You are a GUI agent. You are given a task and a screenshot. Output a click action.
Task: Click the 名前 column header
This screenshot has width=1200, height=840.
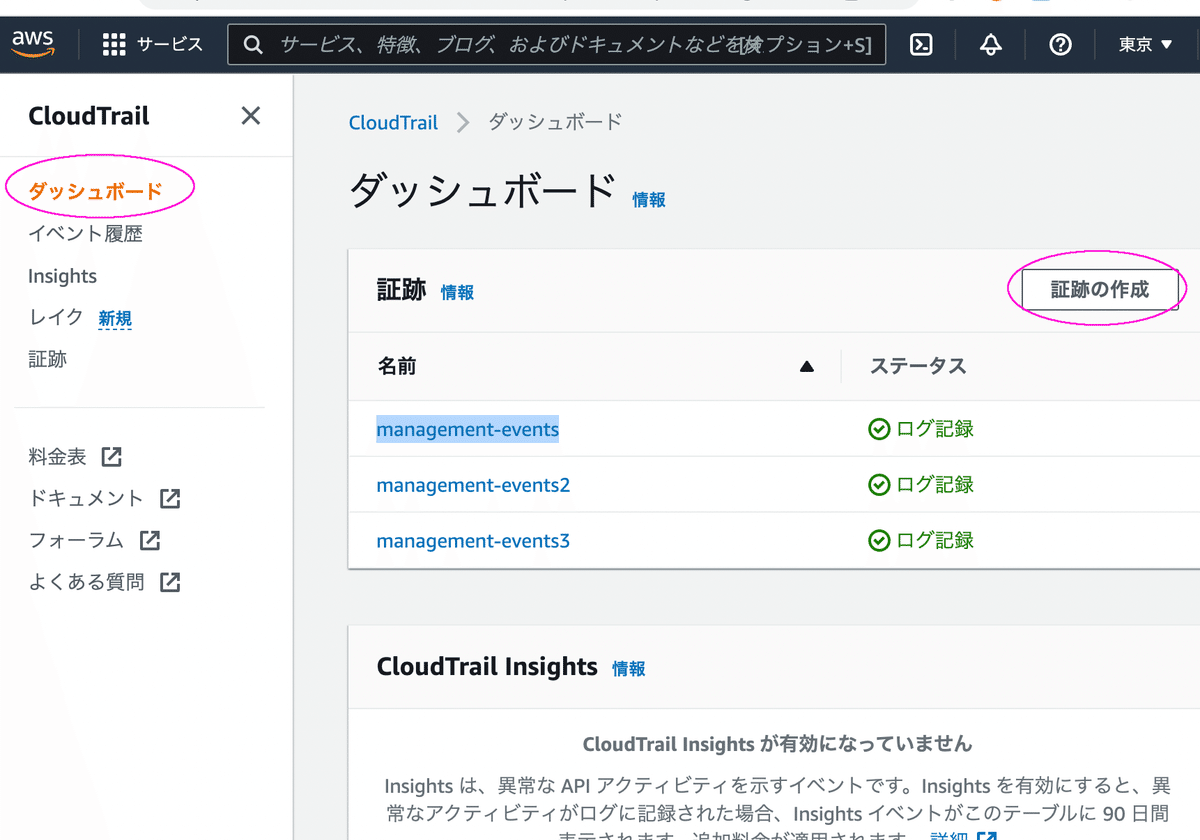tap(397, 366)
